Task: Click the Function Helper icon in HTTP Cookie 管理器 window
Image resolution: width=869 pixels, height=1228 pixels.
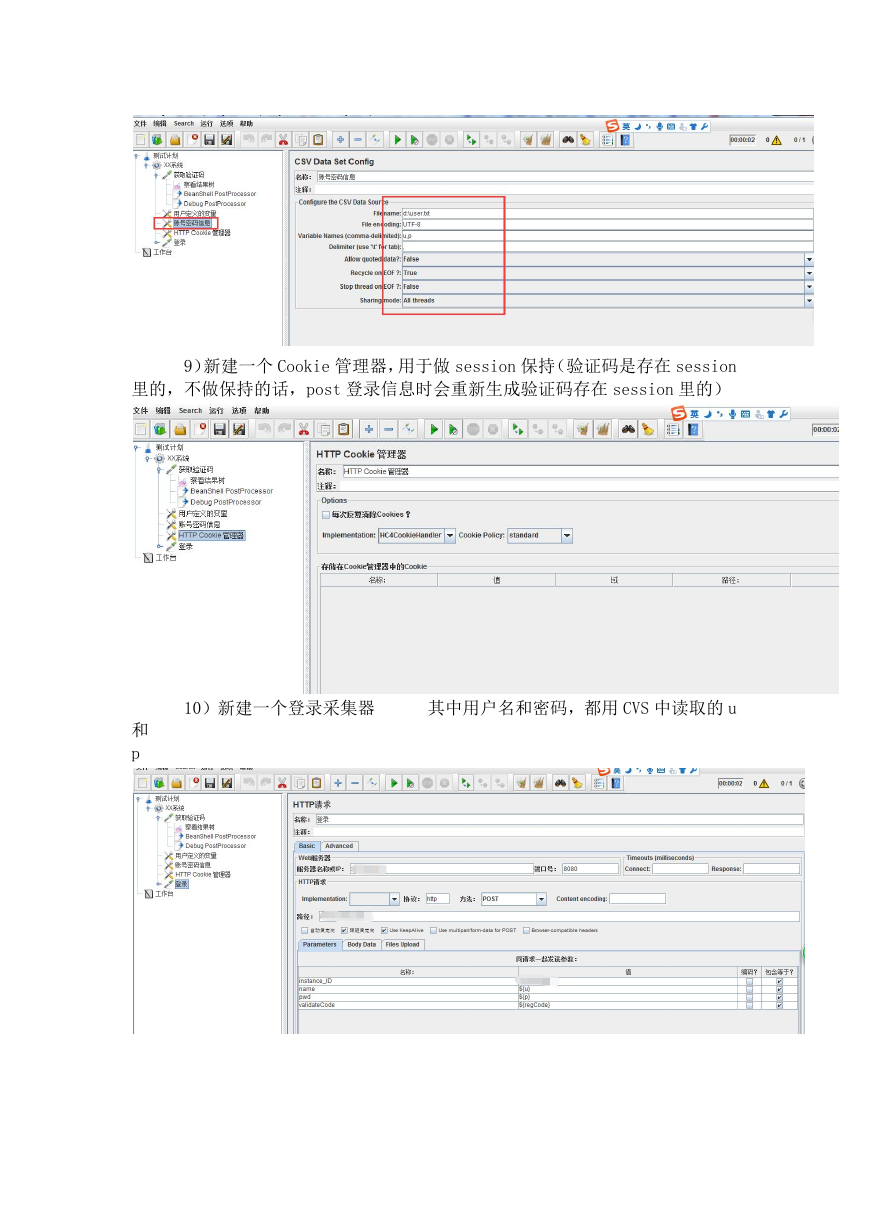Action: [672, 429]
